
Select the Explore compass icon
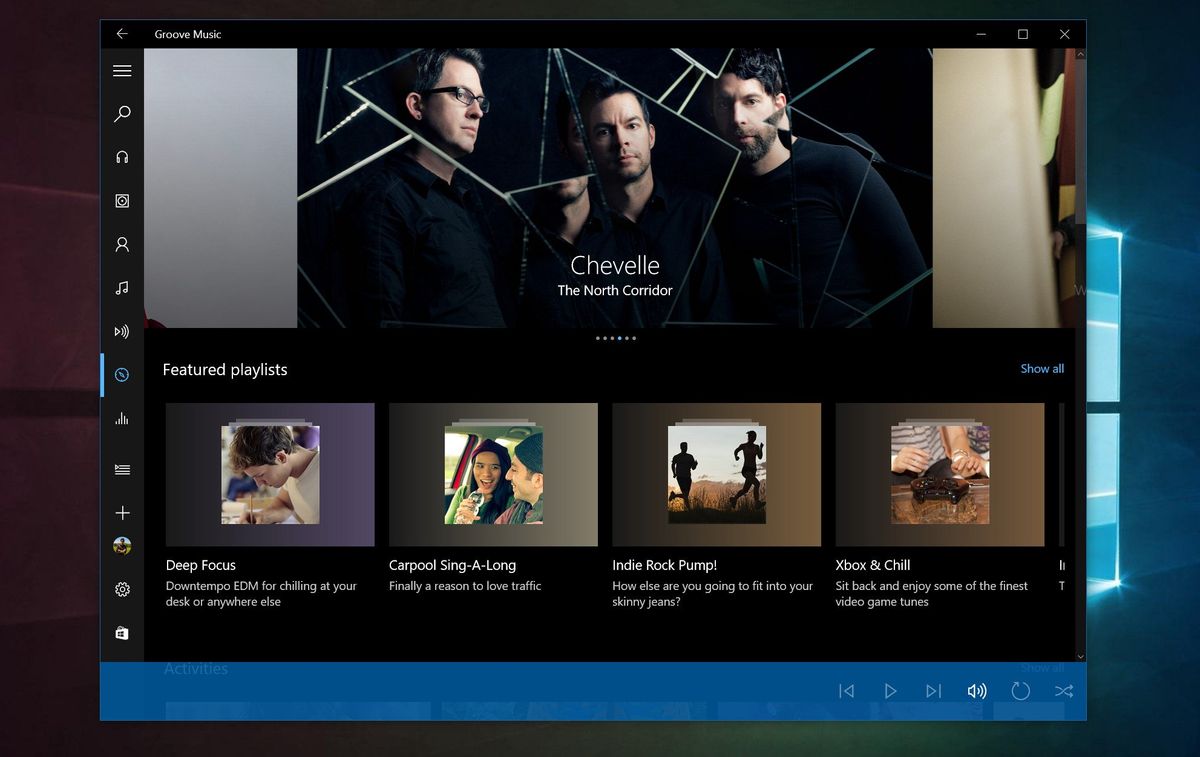tap(122, 374)
